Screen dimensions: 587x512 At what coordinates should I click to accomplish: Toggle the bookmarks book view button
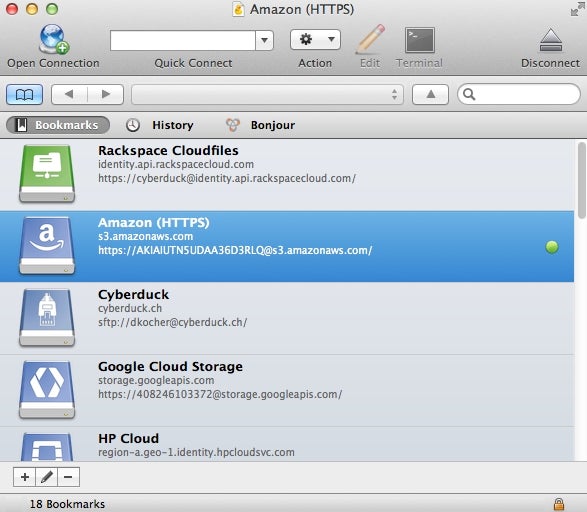pyautogui.click(x=24, y=94)
